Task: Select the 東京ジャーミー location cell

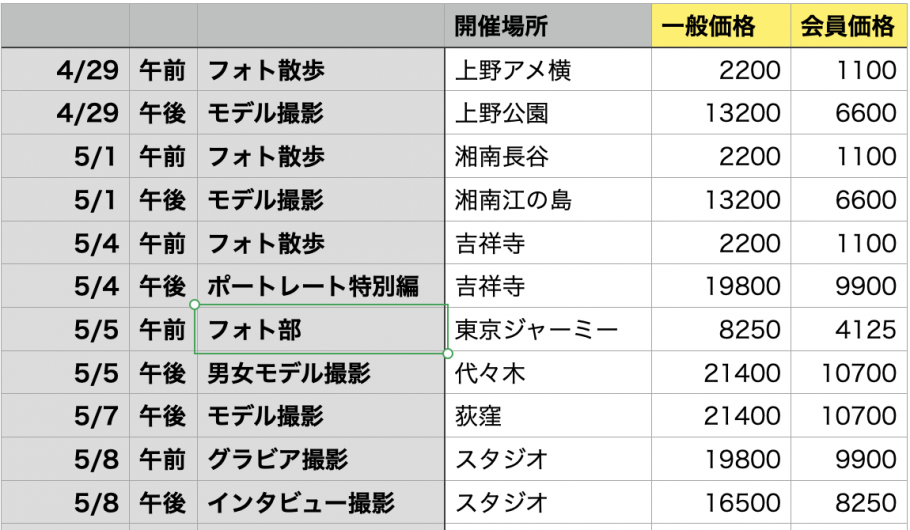Action: pos(548,330)
